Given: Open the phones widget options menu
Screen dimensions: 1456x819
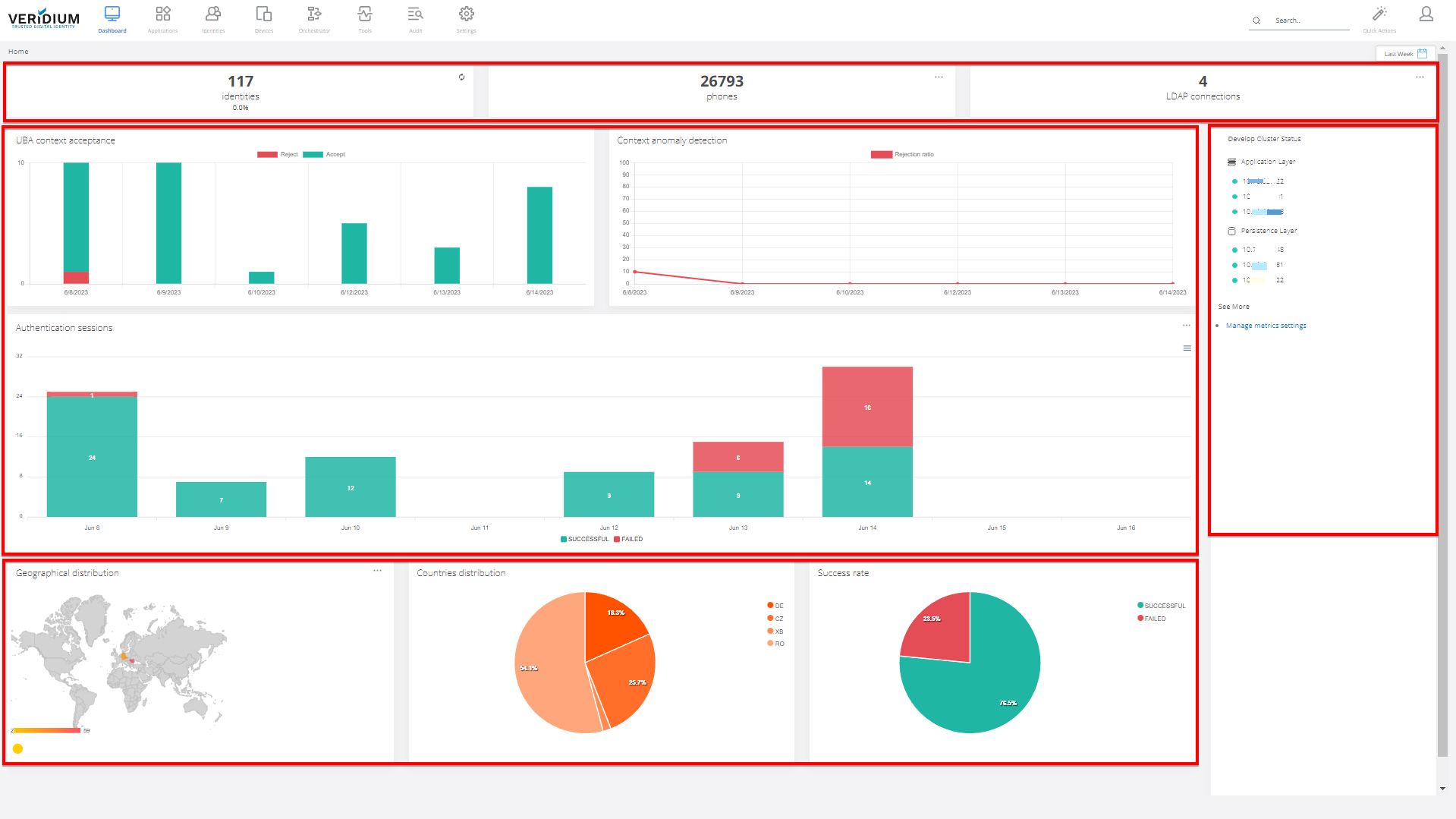Looking at the screenshot, I should (x=939, y=77).
